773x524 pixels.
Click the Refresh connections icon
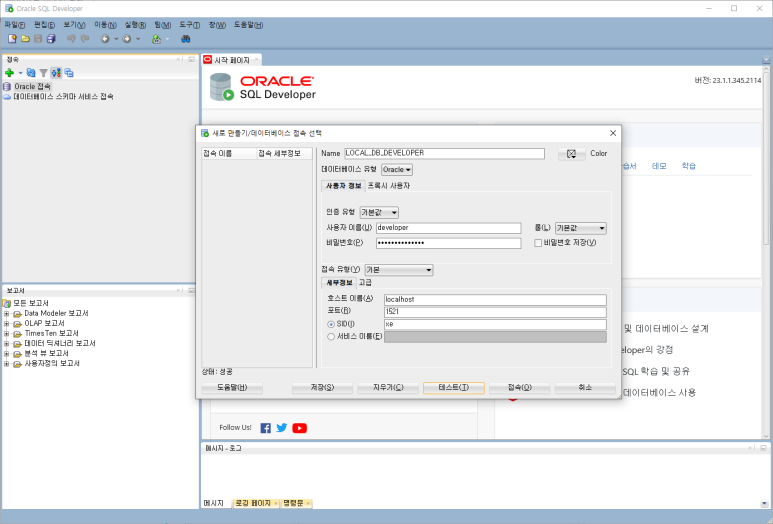pos(31,73)
